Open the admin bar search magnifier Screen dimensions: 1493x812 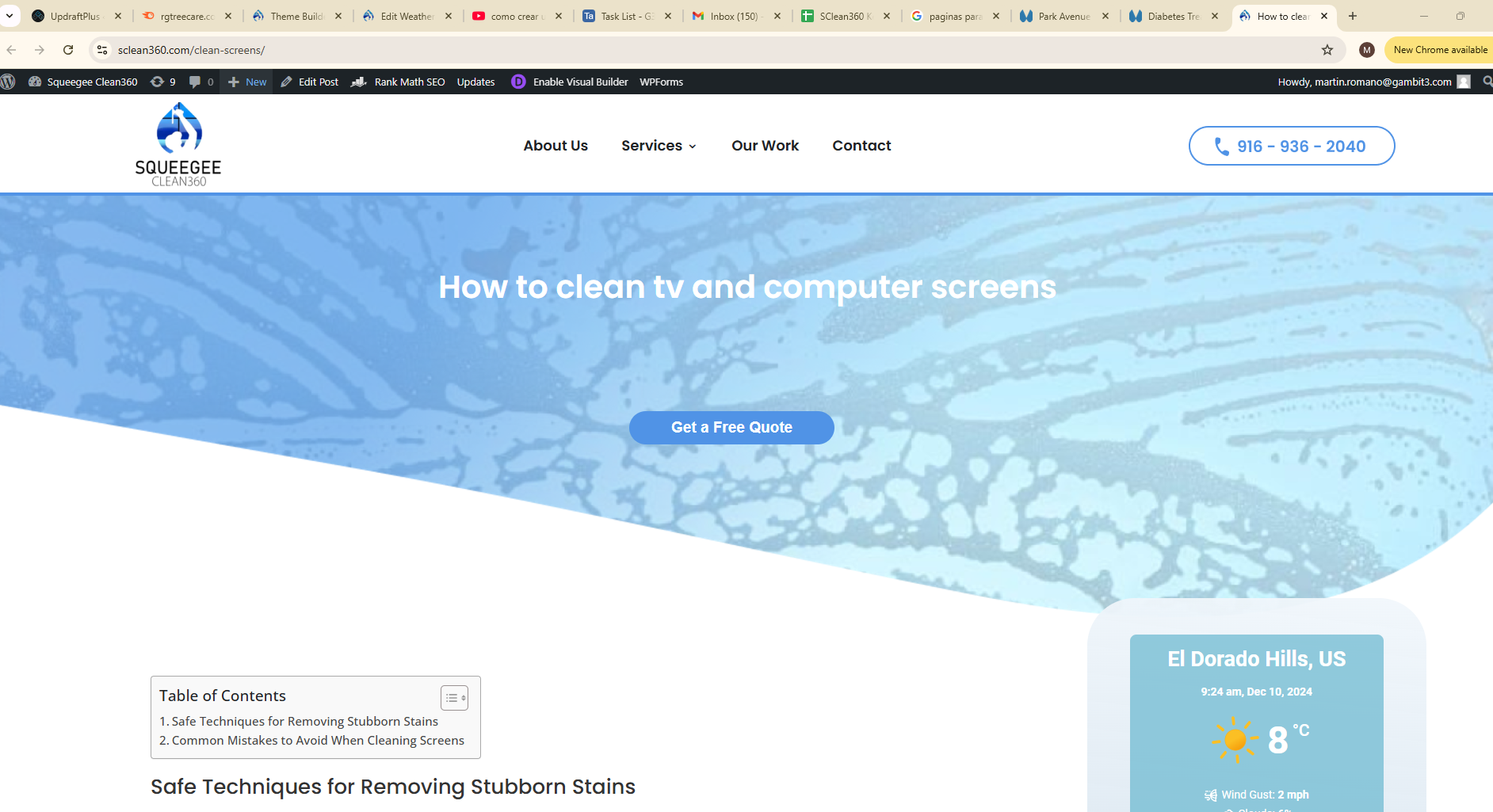(1487, 82)
